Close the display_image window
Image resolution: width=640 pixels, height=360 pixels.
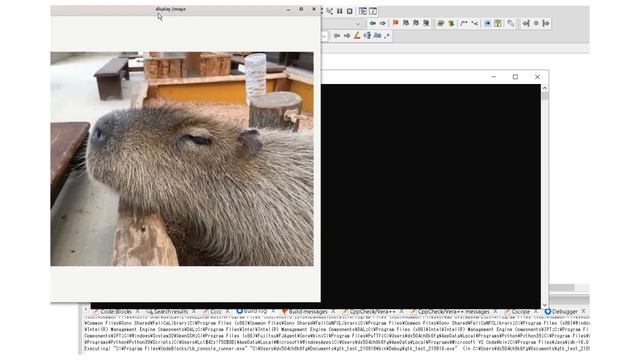click(x=314, y=9)
